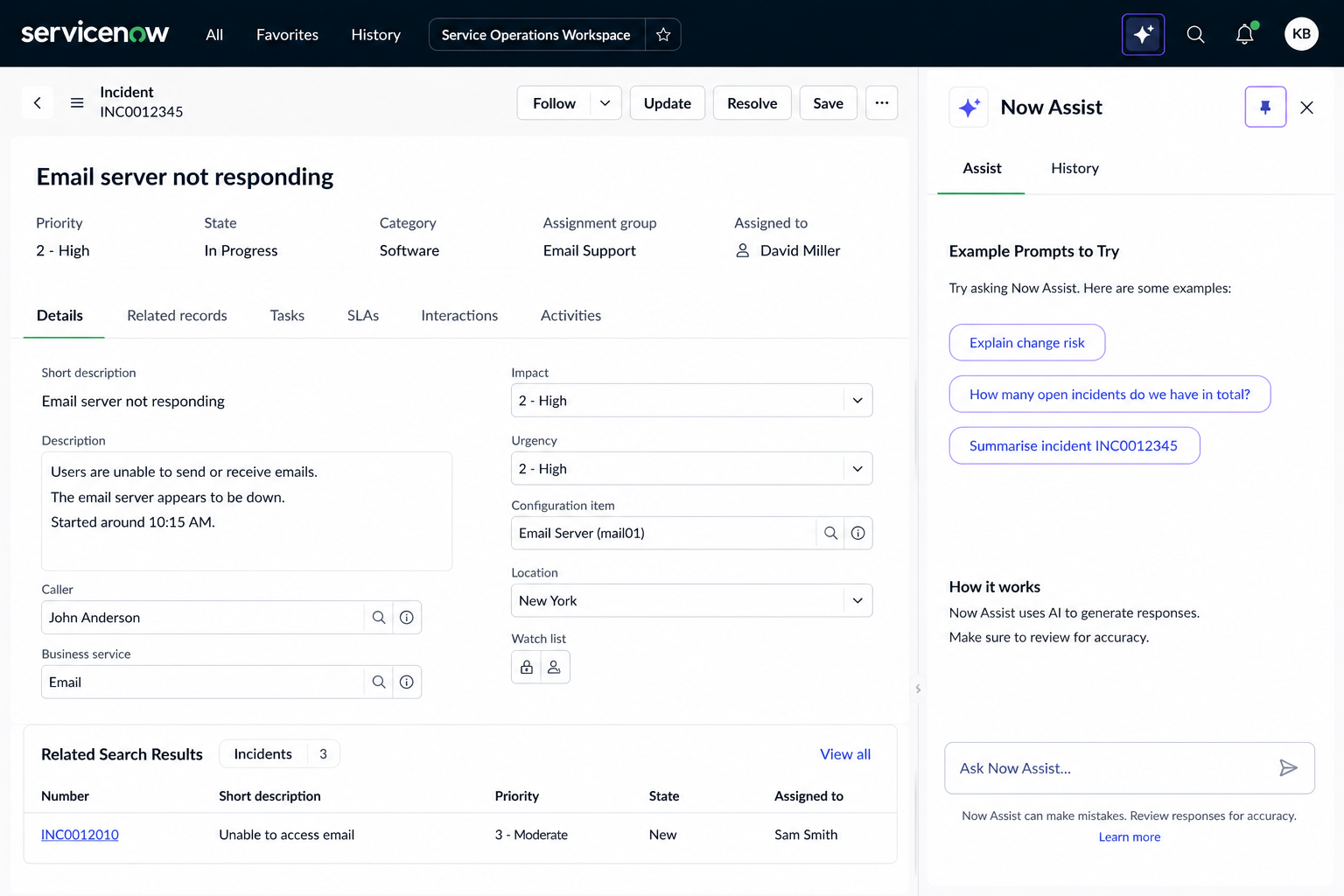Open the Now Assist sparkle icon in header
The width and height of the screenshot is (1344, 896).
point(1143,34)
